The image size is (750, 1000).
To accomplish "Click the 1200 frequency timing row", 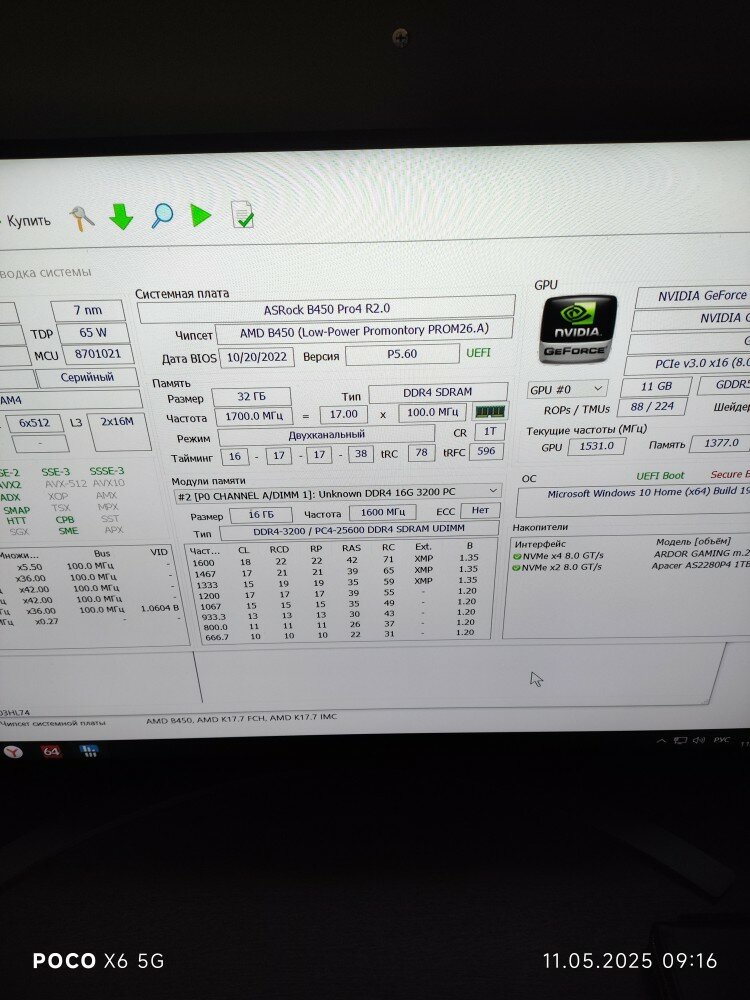I will tap(338, 593).
